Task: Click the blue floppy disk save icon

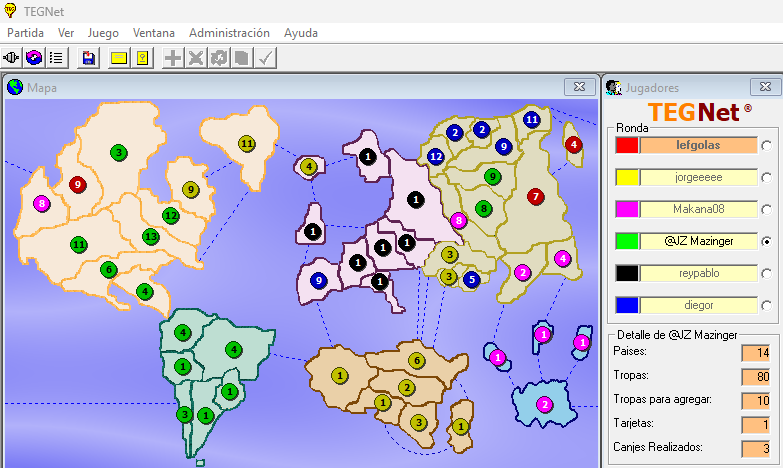Action: [88, 58]
